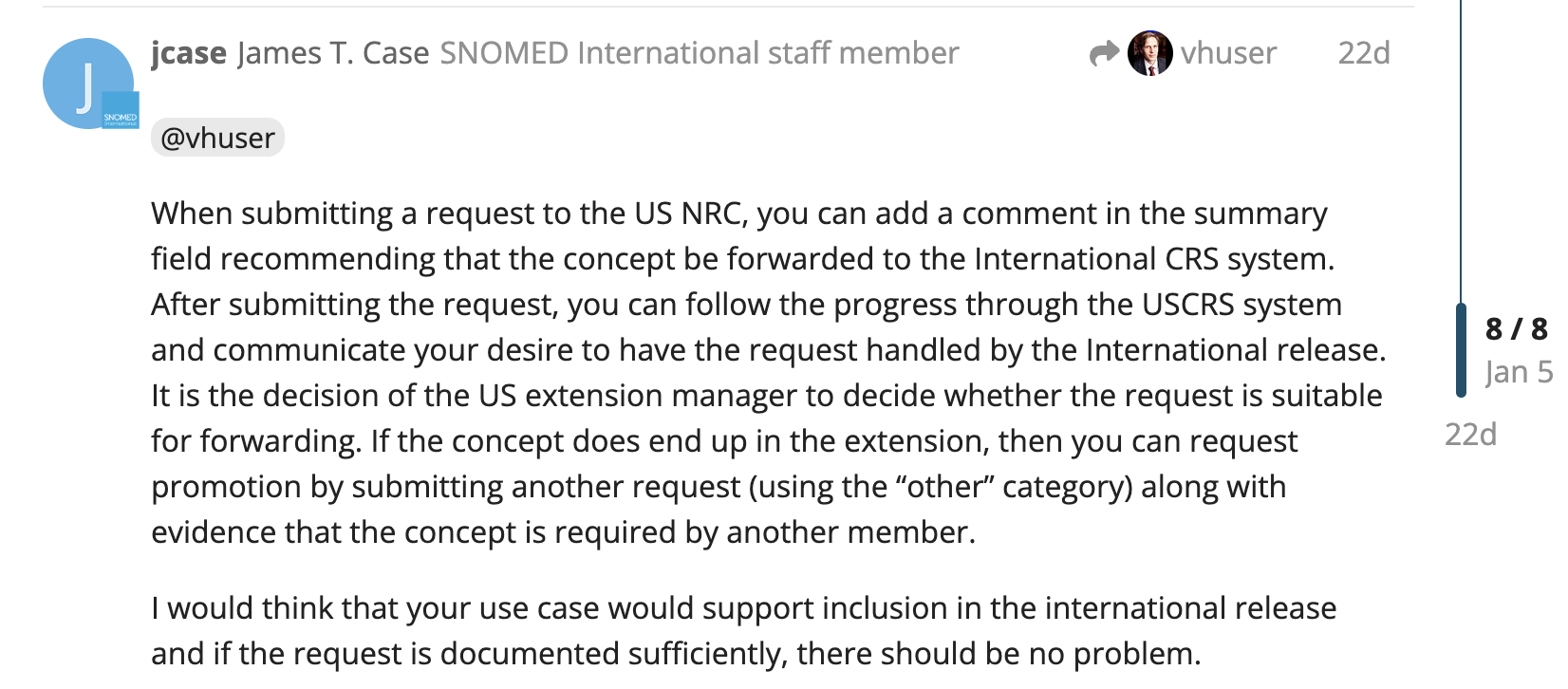Expand the reply-to vhuser label
This screenshot has width=1568, height=689.
[1228, 53]
